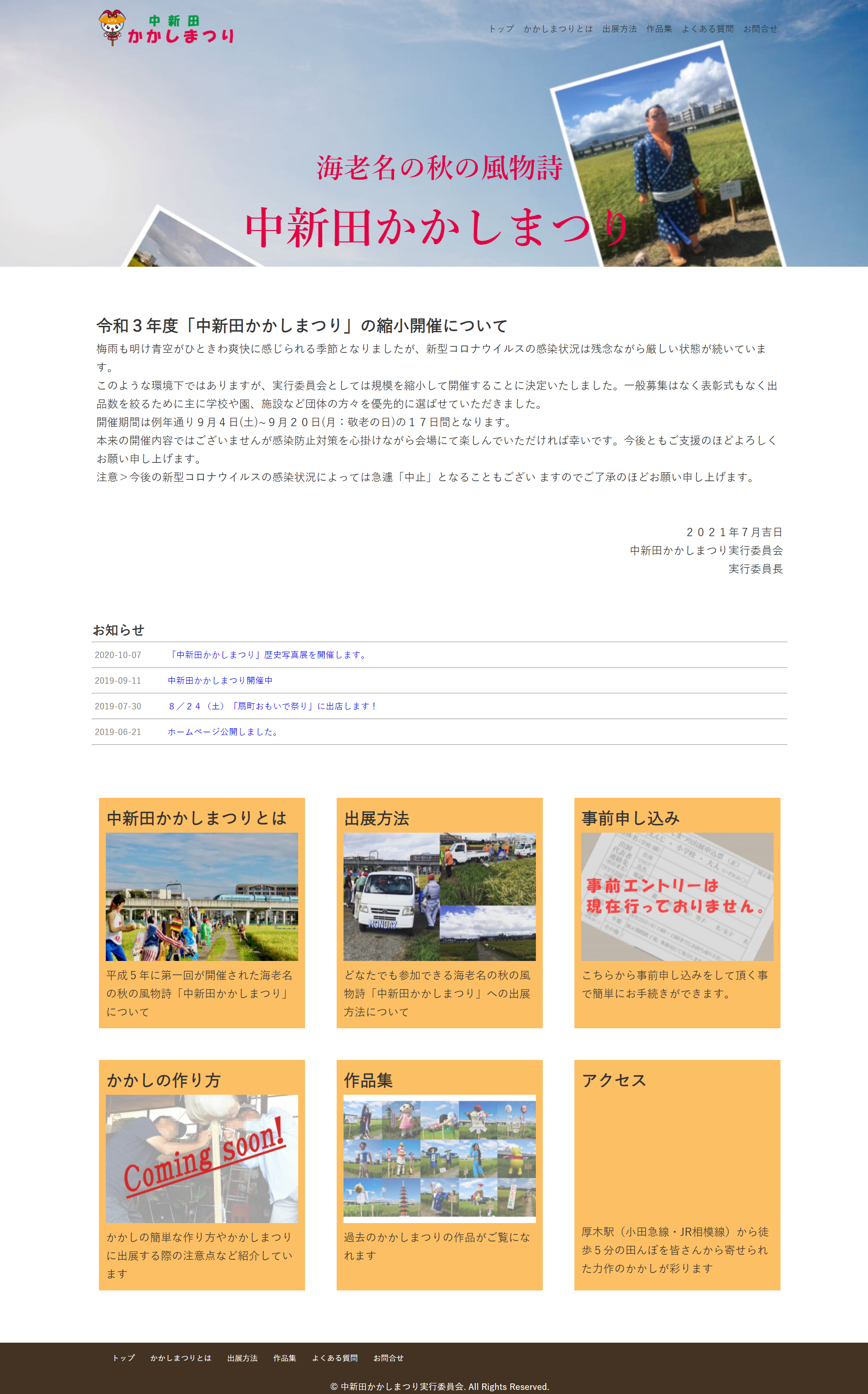Open the ホームページ公開しました news link

tap(224, 732)
